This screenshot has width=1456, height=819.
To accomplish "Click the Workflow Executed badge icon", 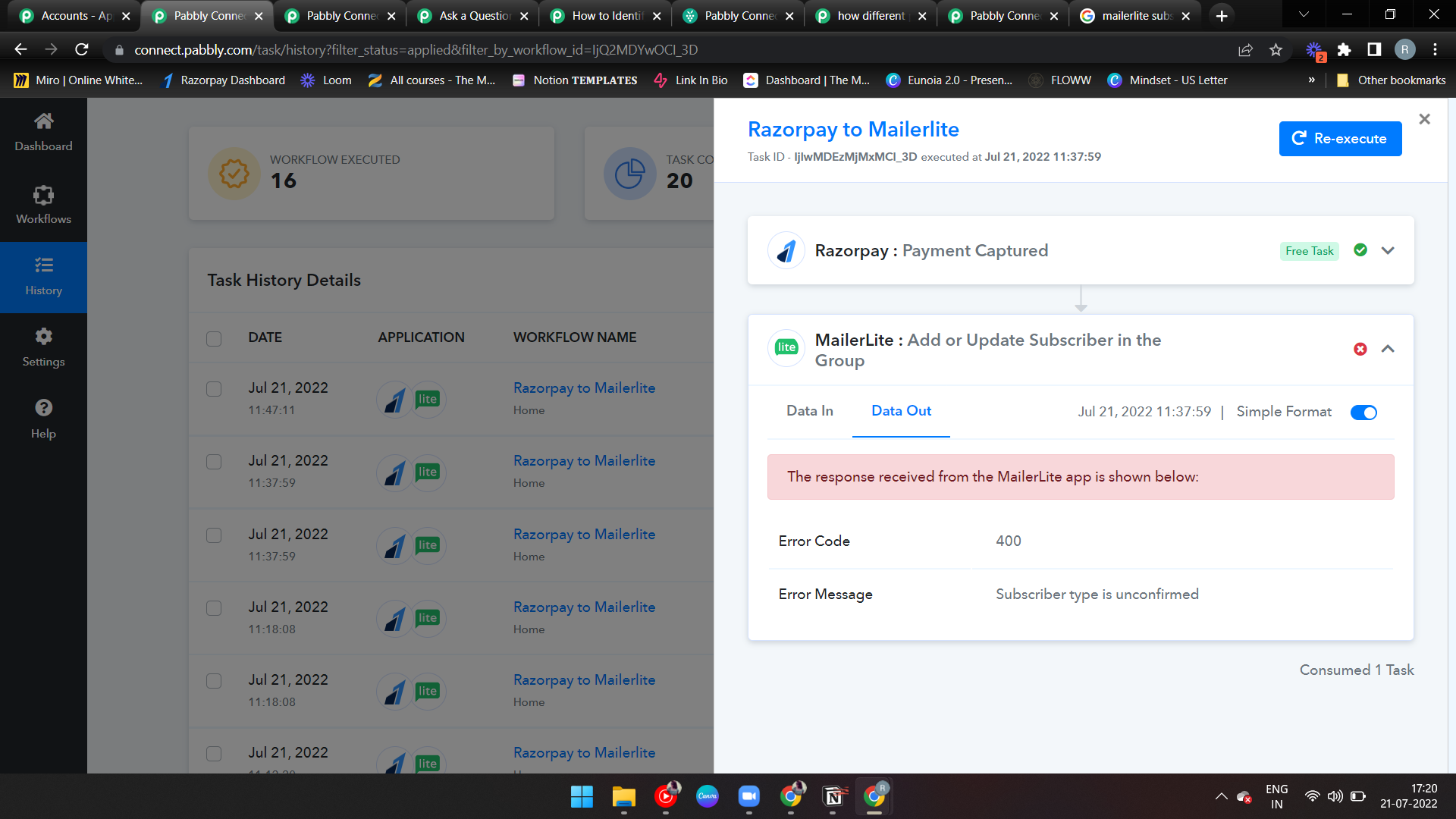I will pos(234,174).
